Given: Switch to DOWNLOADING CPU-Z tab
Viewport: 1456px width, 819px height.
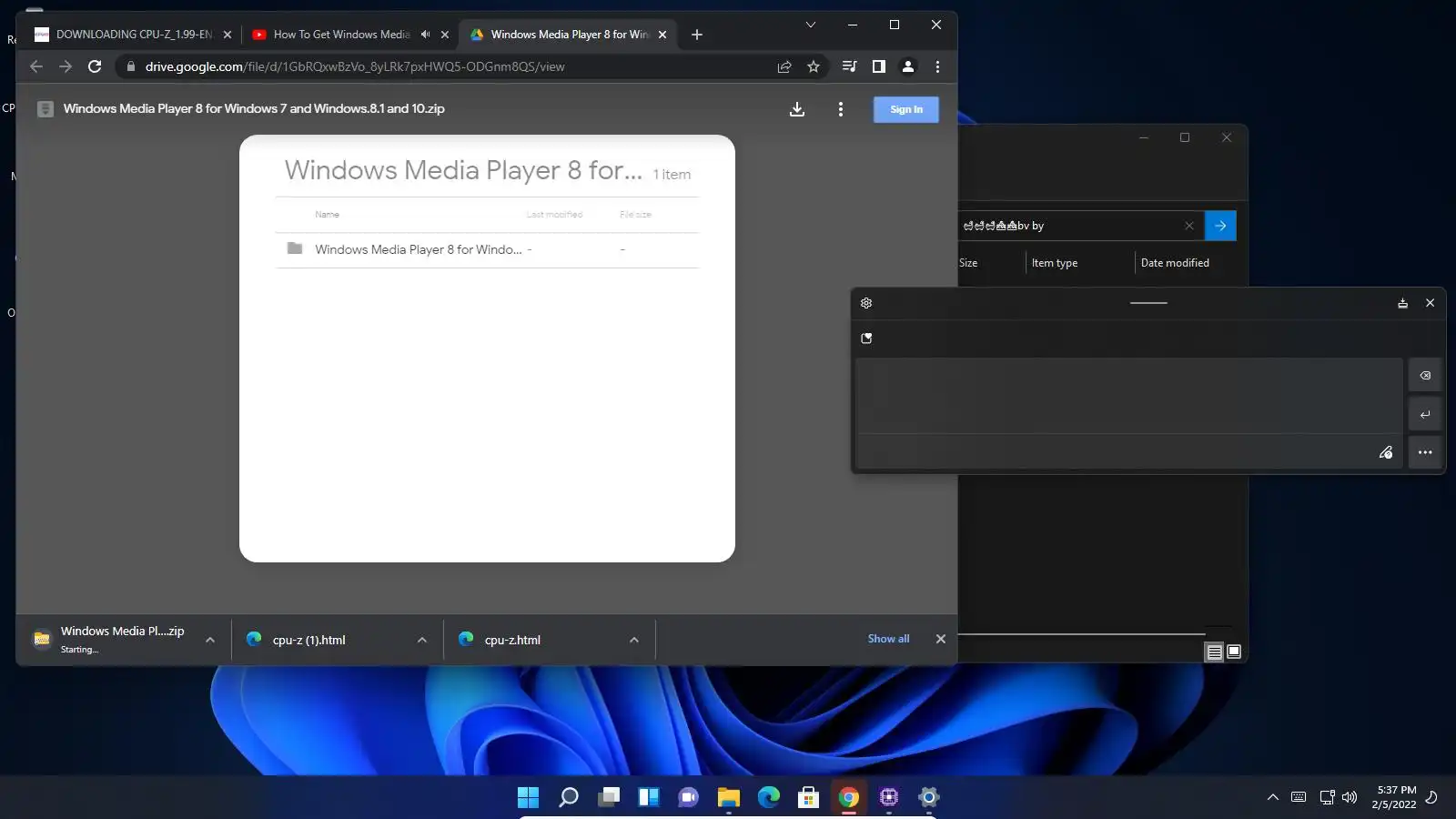Looking at the screenshot, I should (133, 35).
